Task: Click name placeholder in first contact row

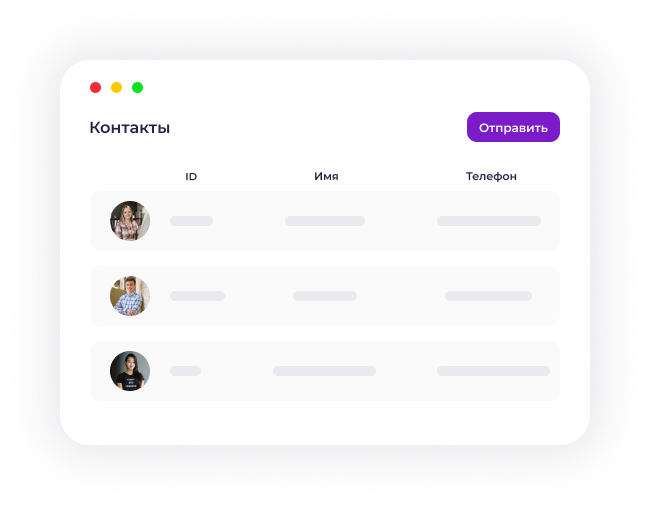Action: click(x=325, y=221)
